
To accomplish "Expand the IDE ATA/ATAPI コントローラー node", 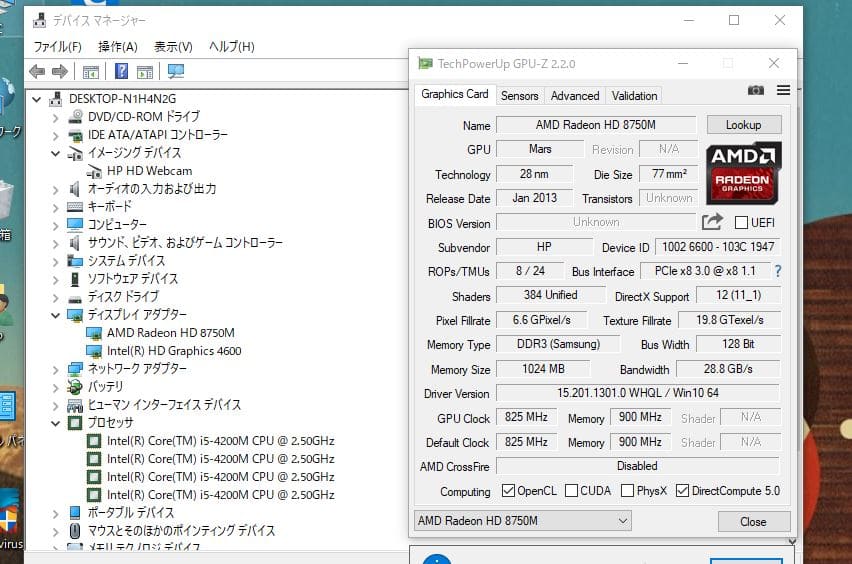I will point(55,135).
